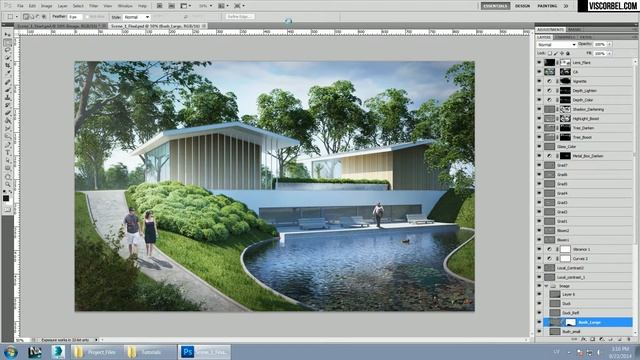
Task: Hide the Curves 1 adjustment layer
Action: click(539, 258)
